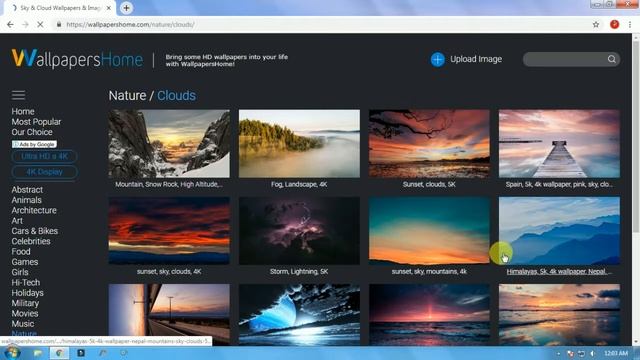Open the Himalayas wallpaper thumbnail
Screen dimensions: 640x360
pyautogui.click(x=559, y=231)
